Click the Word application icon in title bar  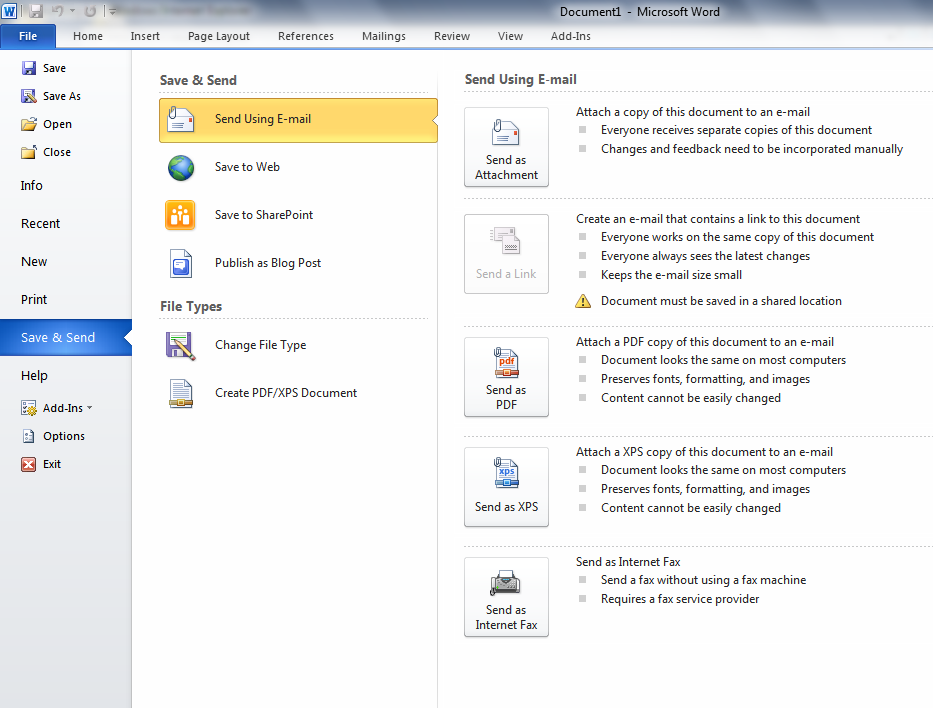click(10, 11)
